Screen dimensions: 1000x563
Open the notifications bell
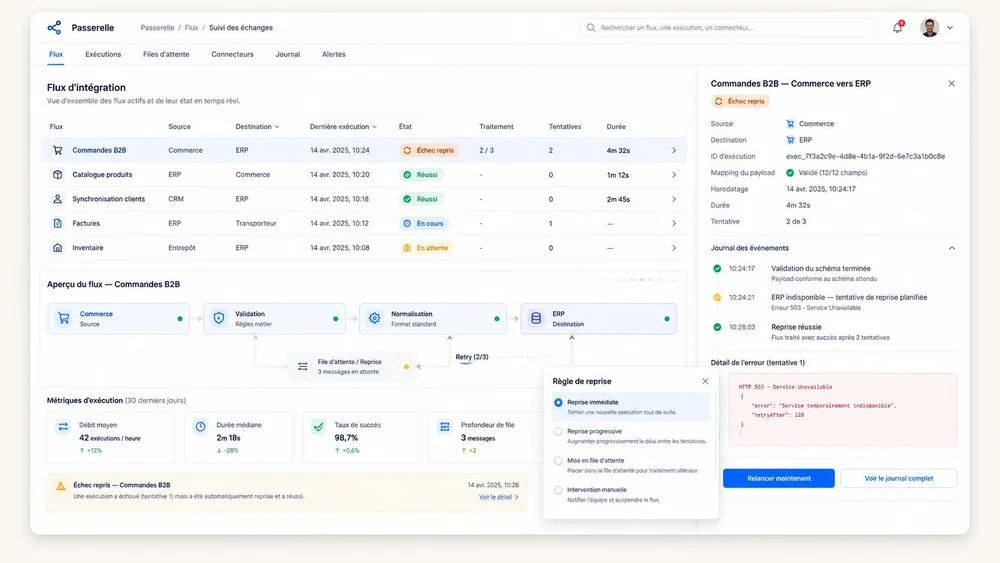coord(897,27)
